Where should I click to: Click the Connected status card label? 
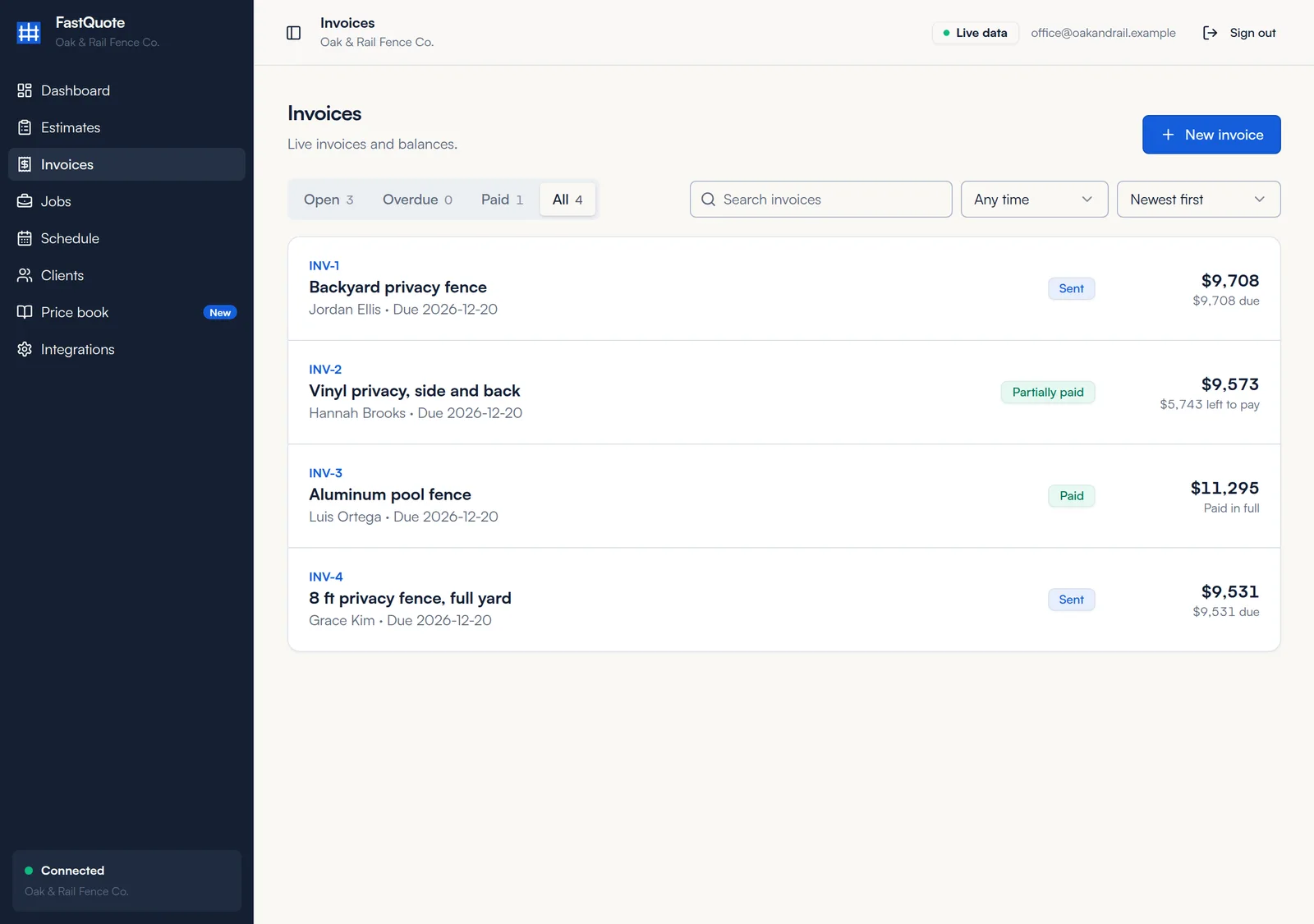72,871
